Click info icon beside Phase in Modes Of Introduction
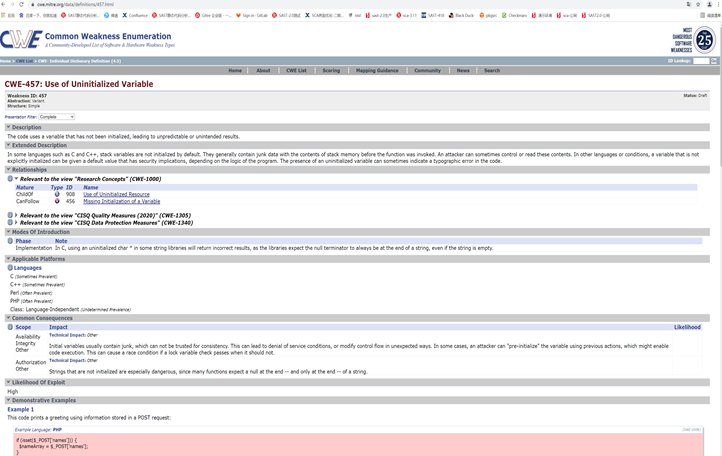This screenshot has width=722, height=456. 10,241
